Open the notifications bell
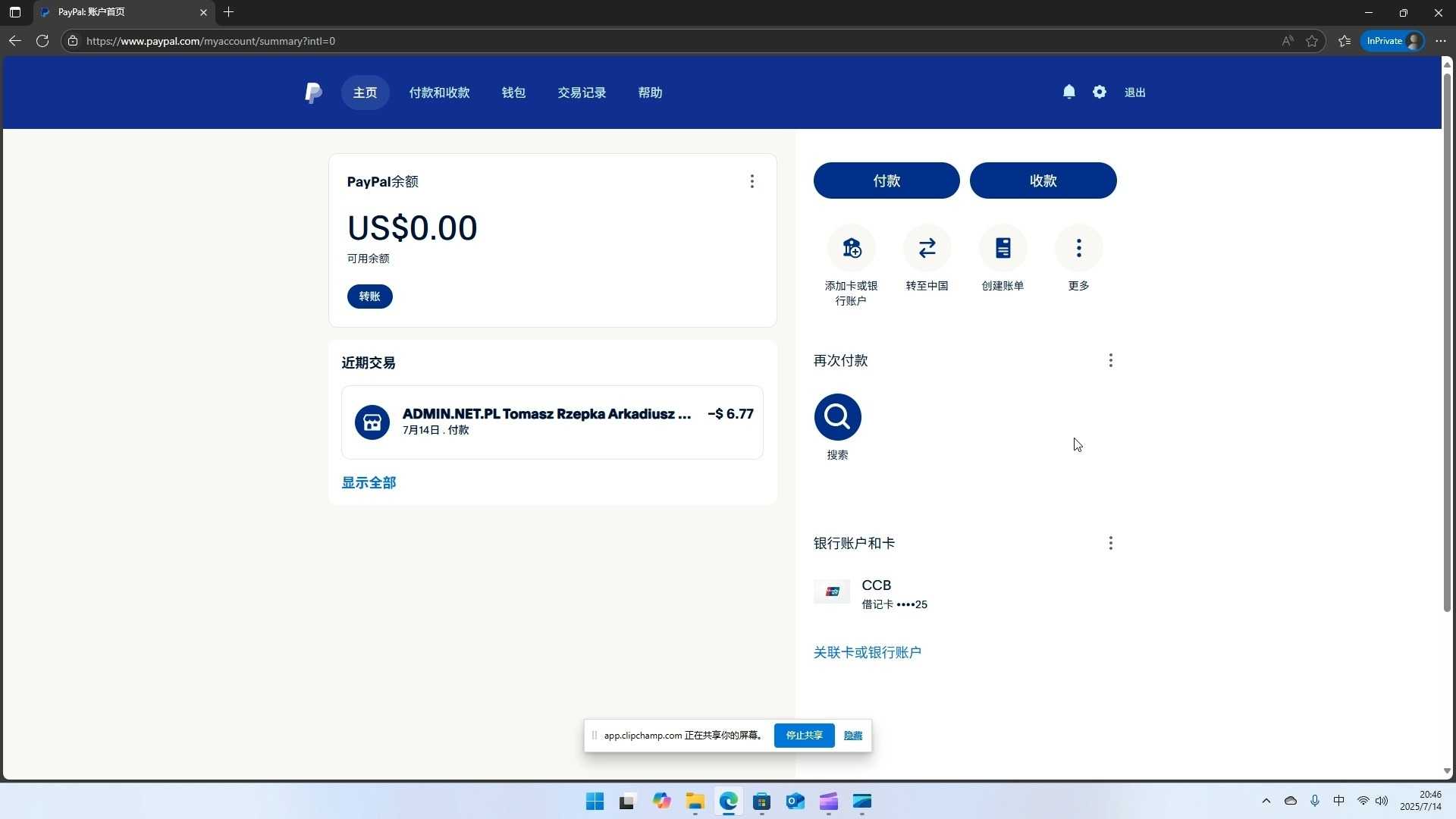Screen dimensions: 1456x819 1068,92
